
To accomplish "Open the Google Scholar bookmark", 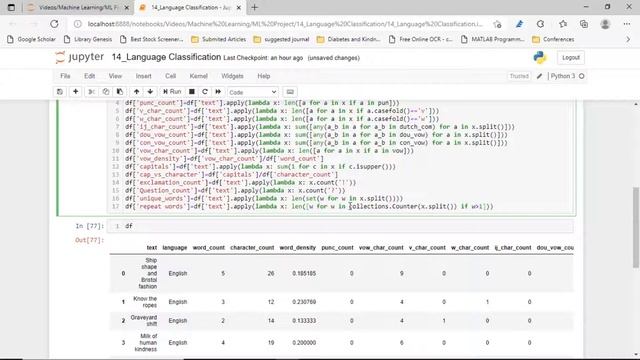I will pyautogui.click(x=31, y=40).
